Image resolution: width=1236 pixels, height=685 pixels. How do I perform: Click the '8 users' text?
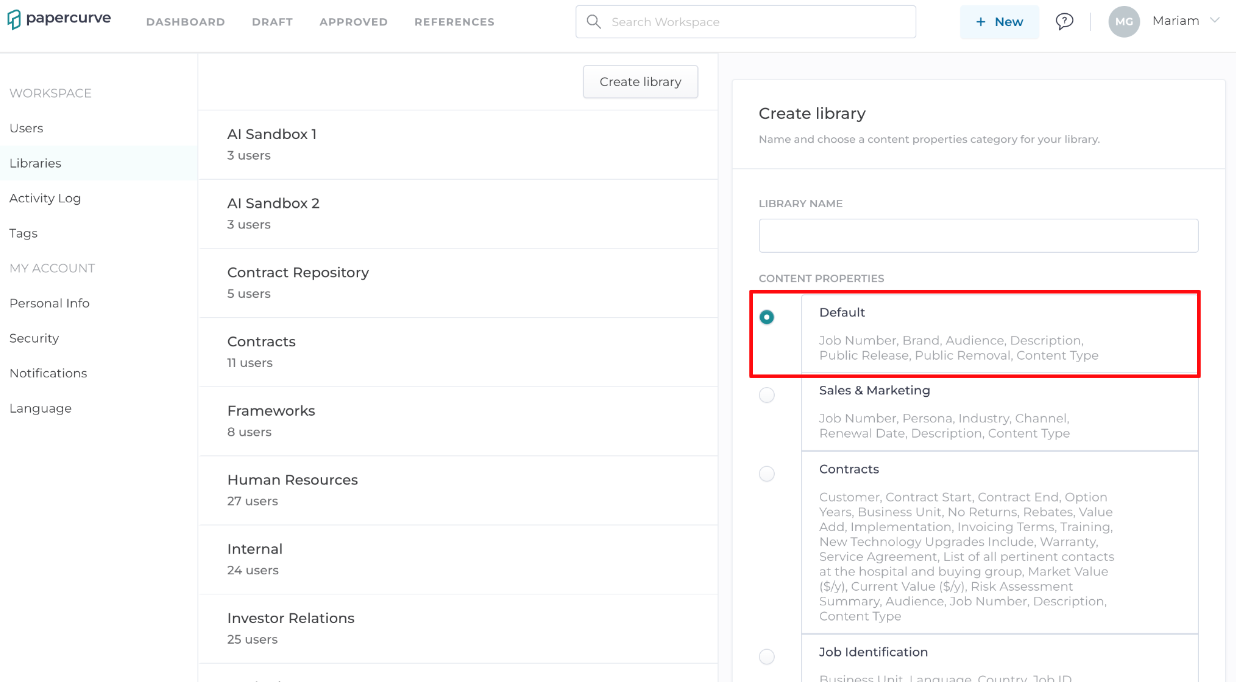point(250,432)
